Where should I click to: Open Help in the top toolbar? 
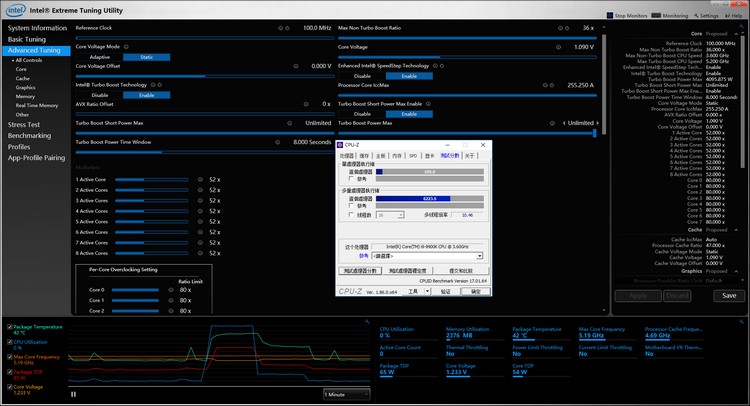(734, 16)
